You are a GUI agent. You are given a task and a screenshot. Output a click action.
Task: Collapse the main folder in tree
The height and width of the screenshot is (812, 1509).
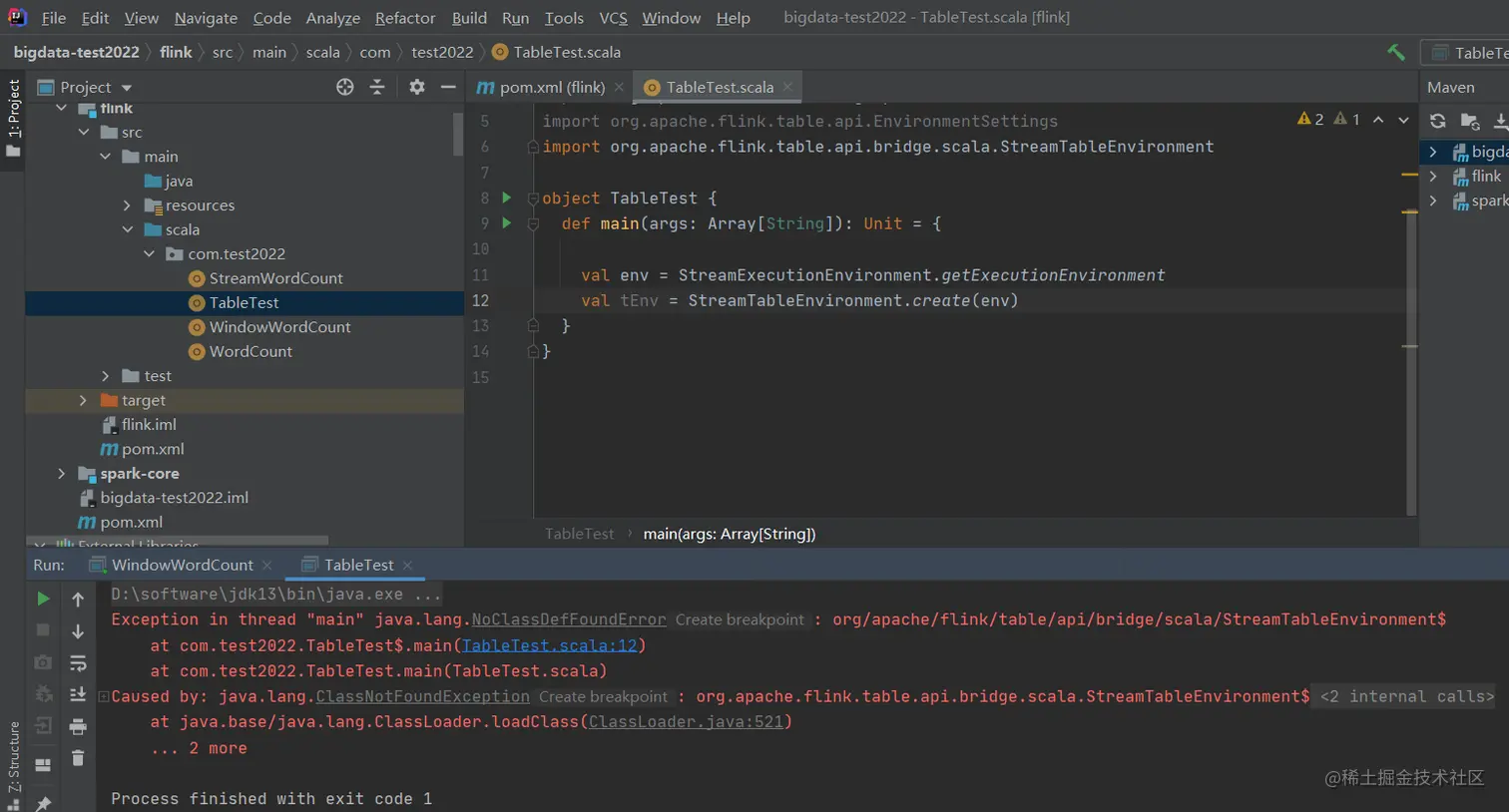click(105, 157)
